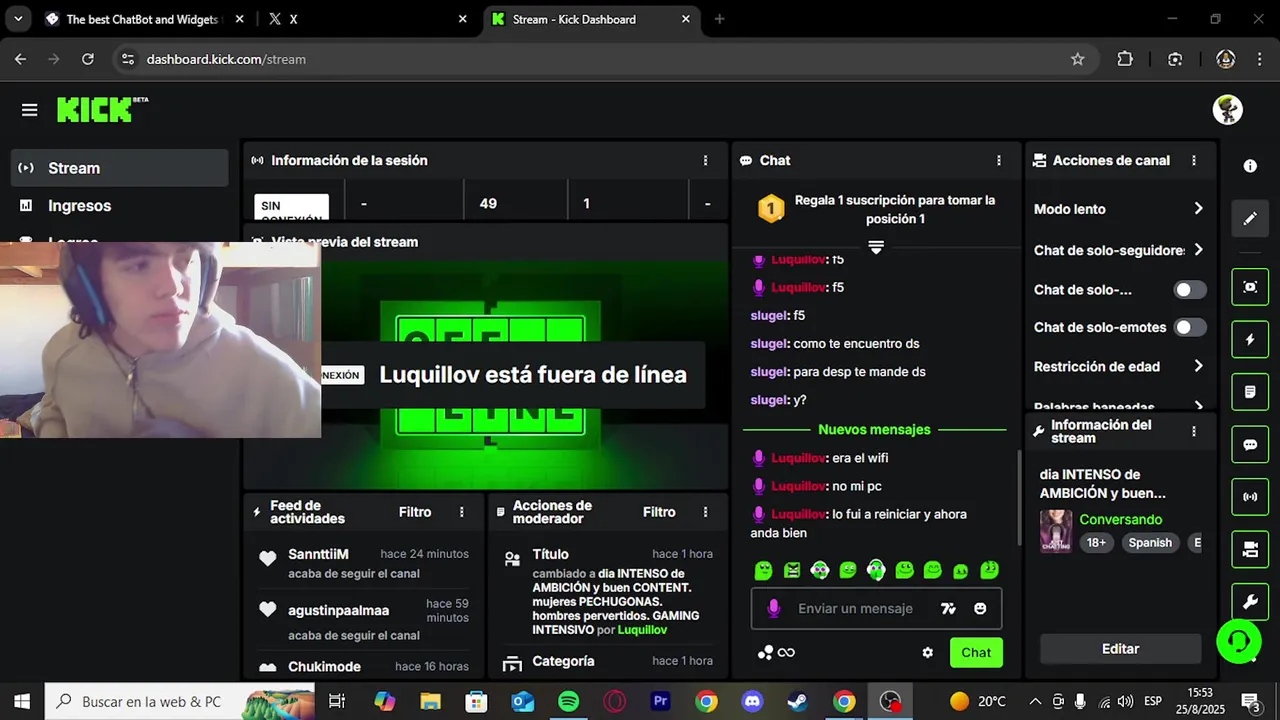Click the collapse icon under gift subscription banner
1280x720 pixels.
[876, 247]
